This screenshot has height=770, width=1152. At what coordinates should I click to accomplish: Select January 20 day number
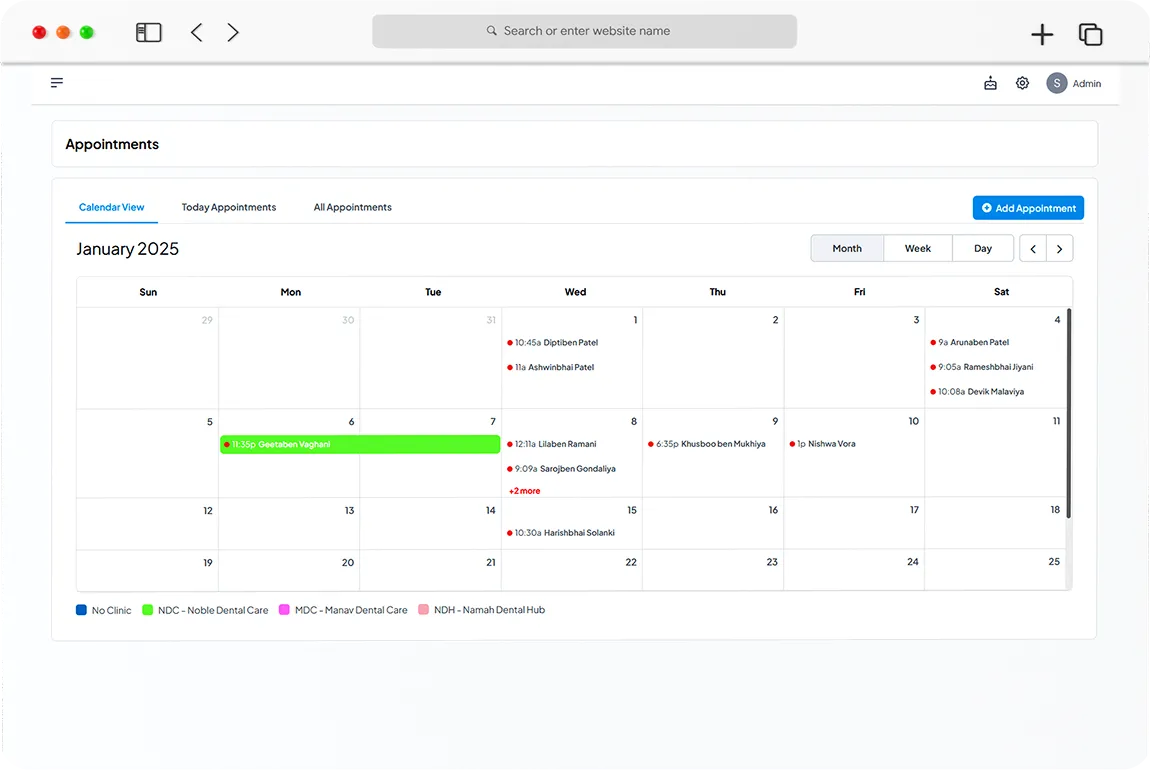348,562
